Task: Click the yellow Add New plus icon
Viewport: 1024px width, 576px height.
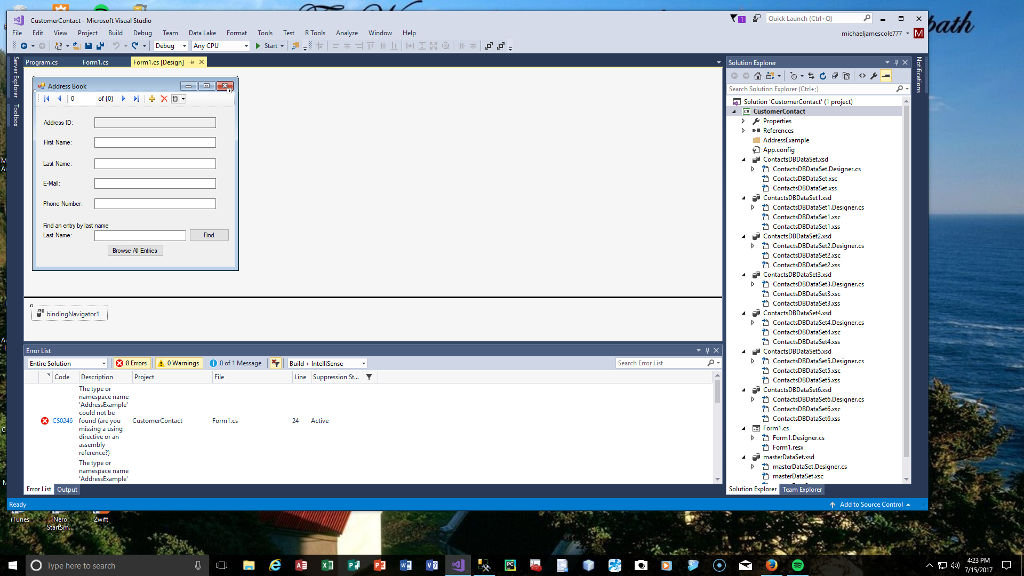Action: 152,99
